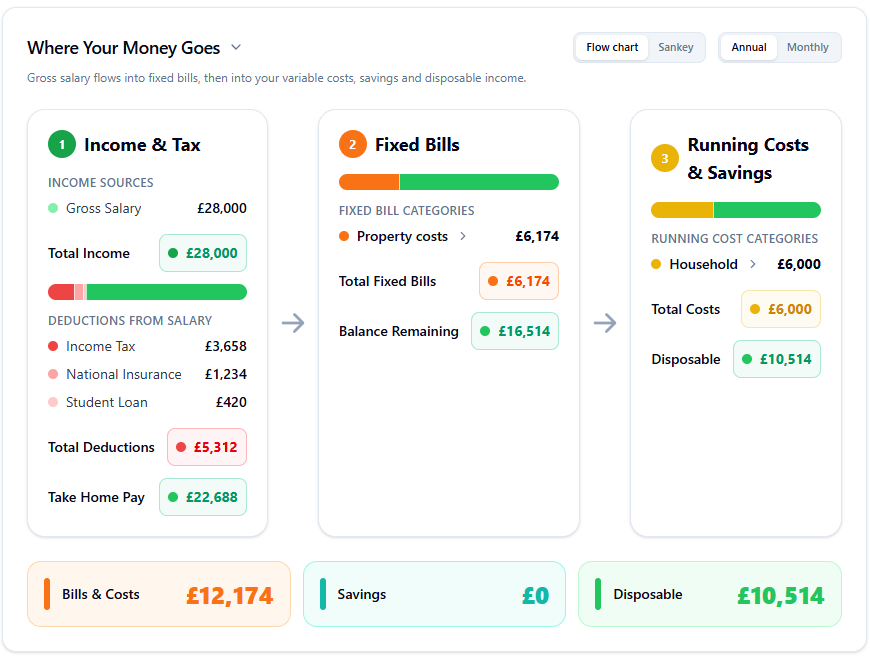Switch view to Sankey
The image size is (870, 660).
676,48
